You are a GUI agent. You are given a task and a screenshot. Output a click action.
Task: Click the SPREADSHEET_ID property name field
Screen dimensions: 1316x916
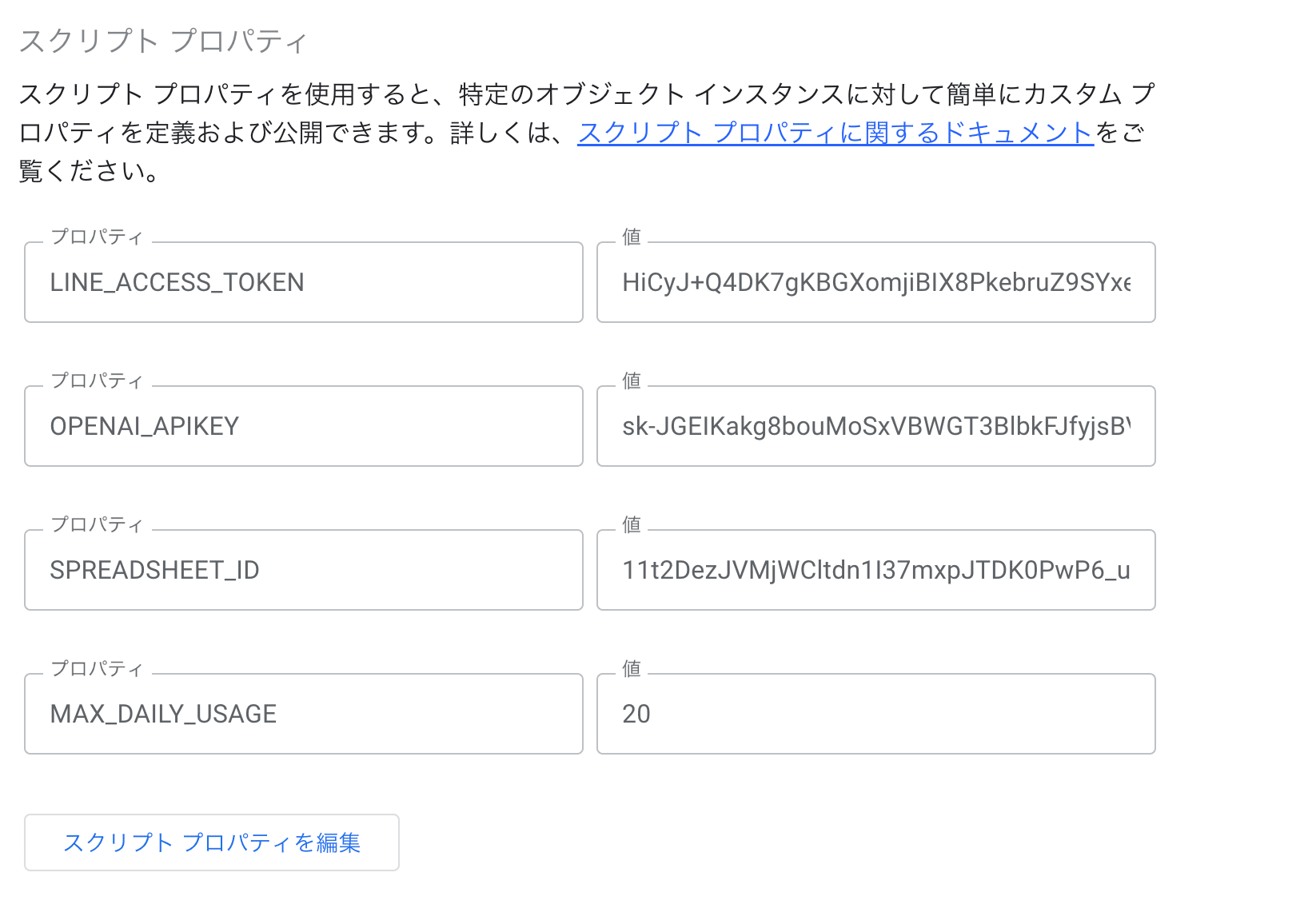304,570
